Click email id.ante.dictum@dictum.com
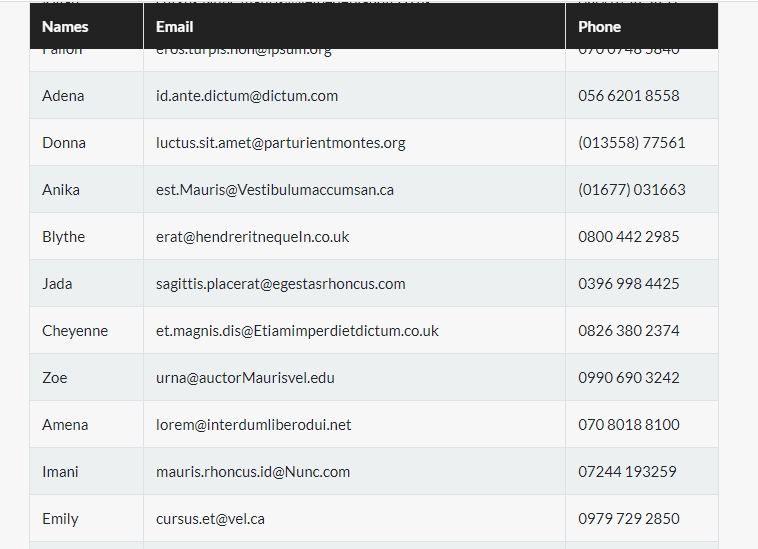Screen dimensions: 758x549 [x=247, y=96]
